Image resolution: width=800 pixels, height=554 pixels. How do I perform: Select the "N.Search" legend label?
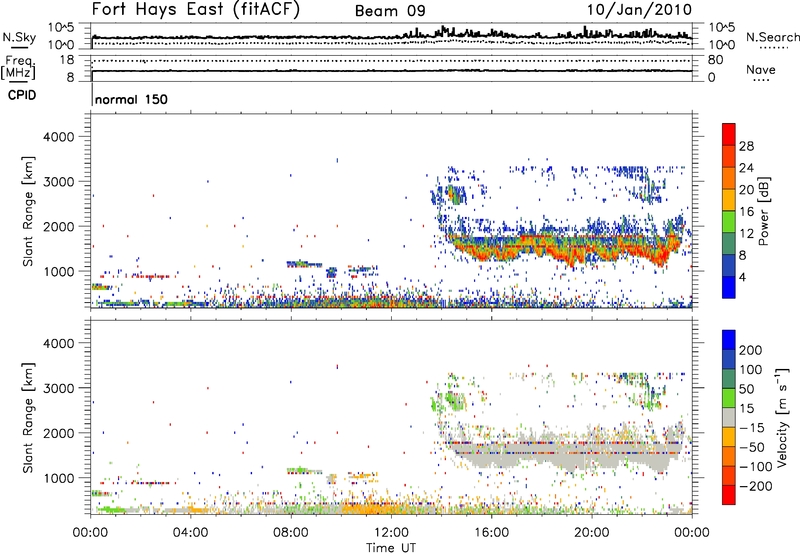[772, 37]
